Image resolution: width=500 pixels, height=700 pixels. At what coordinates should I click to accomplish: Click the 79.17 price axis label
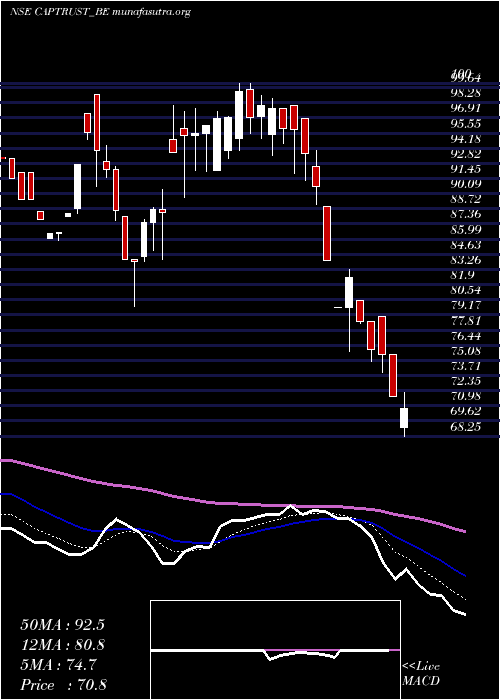pyautogui.click(x=466, y=305)
